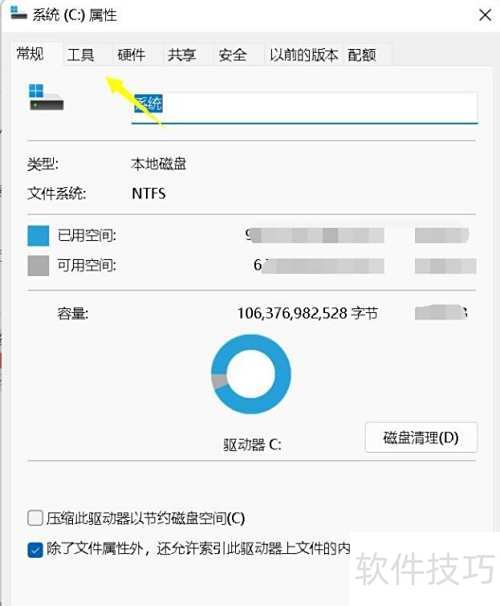Click the drive name input field
Viewport: 500px width, 606px height.
click(304, 108)
